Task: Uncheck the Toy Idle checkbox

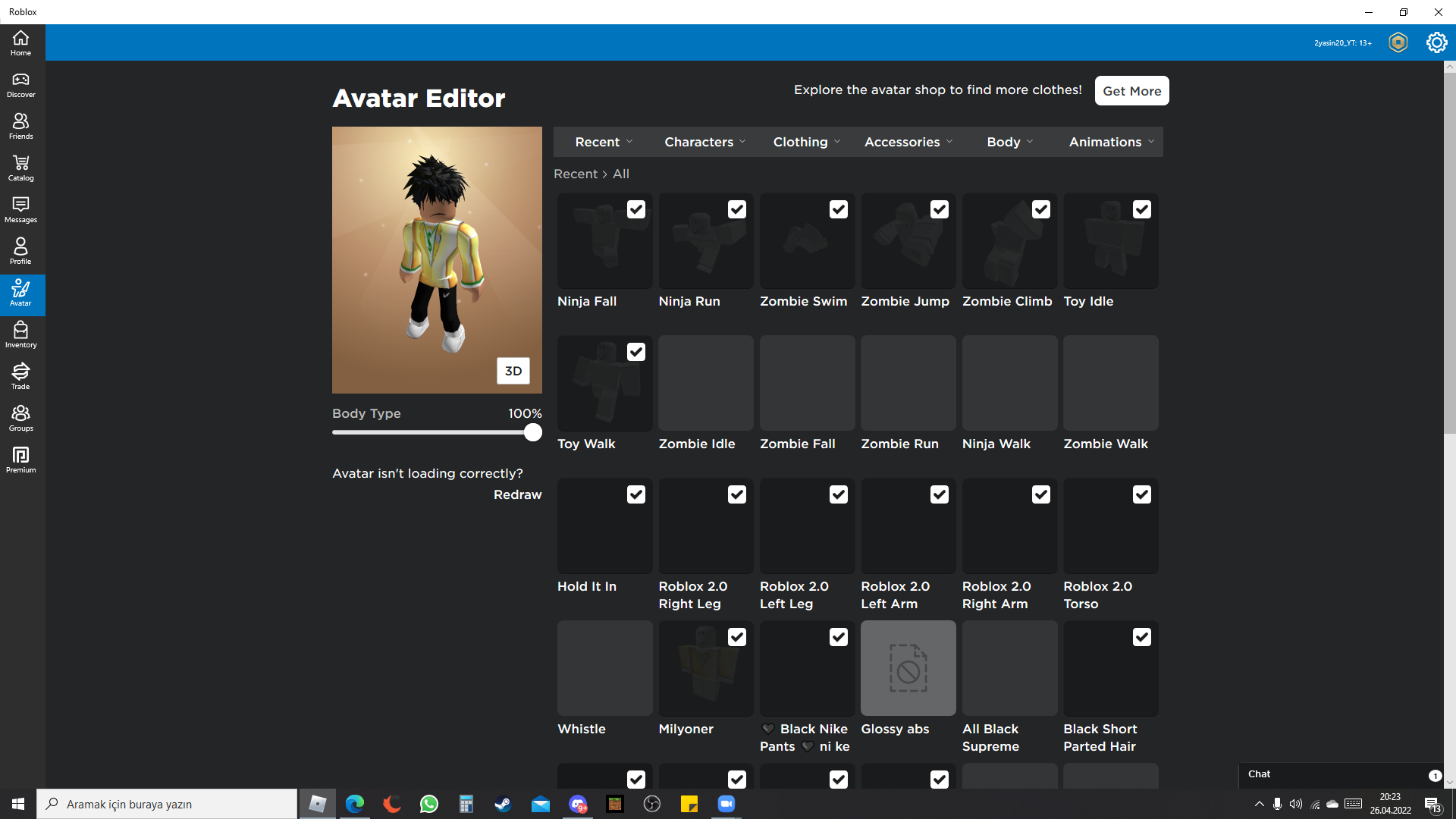Action: 1142,209
